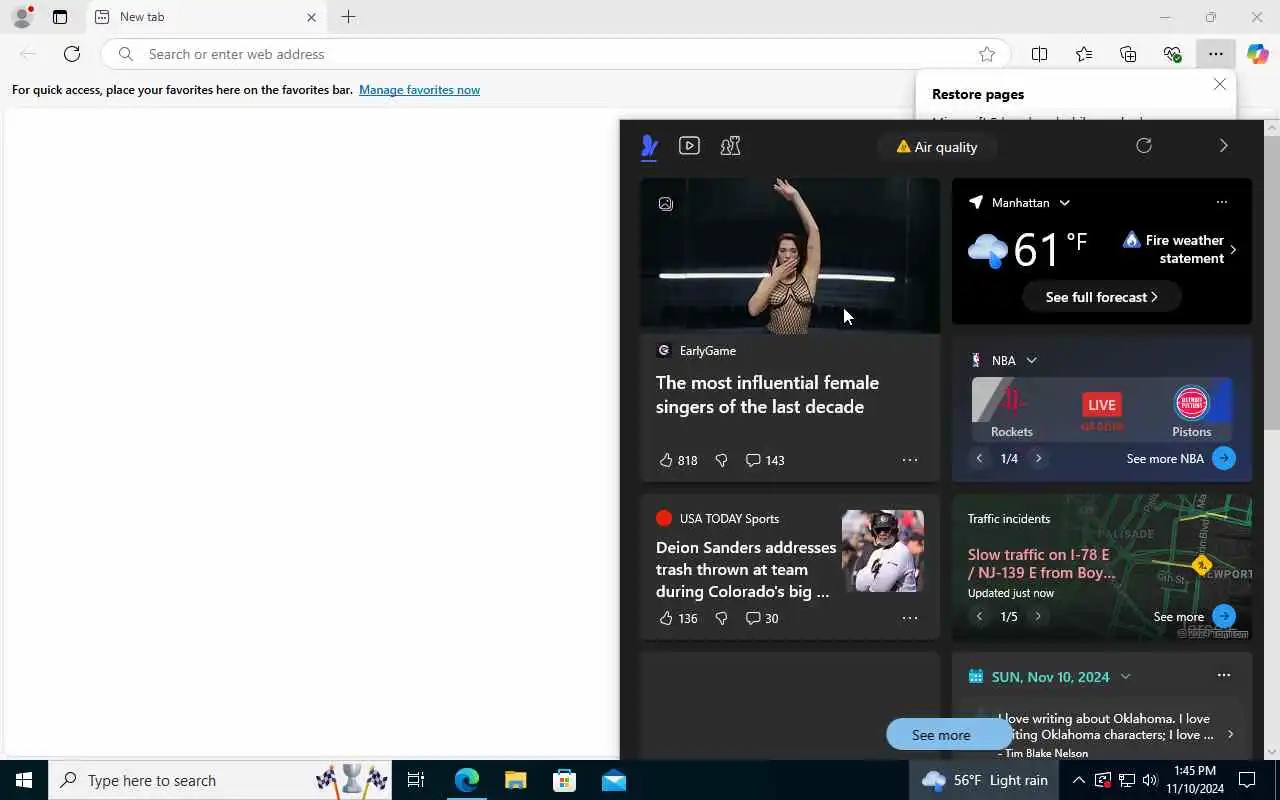Open the singer photo thumbnail

790,256
